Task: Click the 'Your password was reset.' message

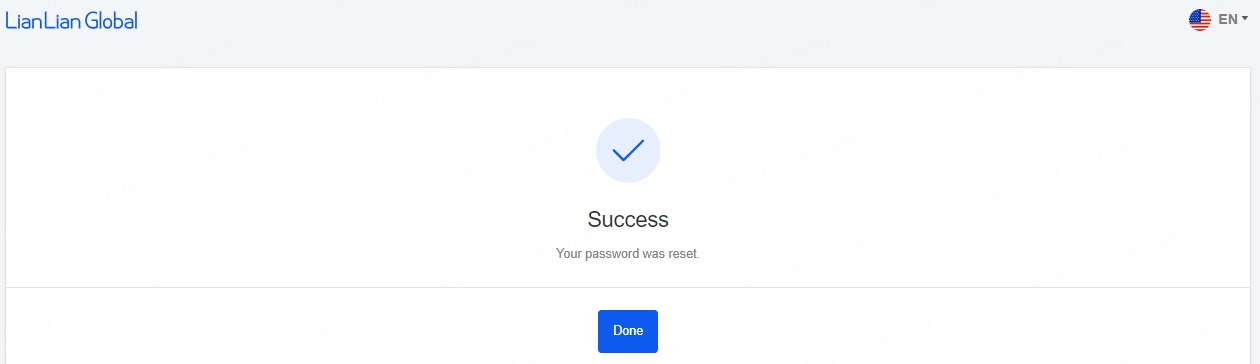Action: [x=628, y=254]
